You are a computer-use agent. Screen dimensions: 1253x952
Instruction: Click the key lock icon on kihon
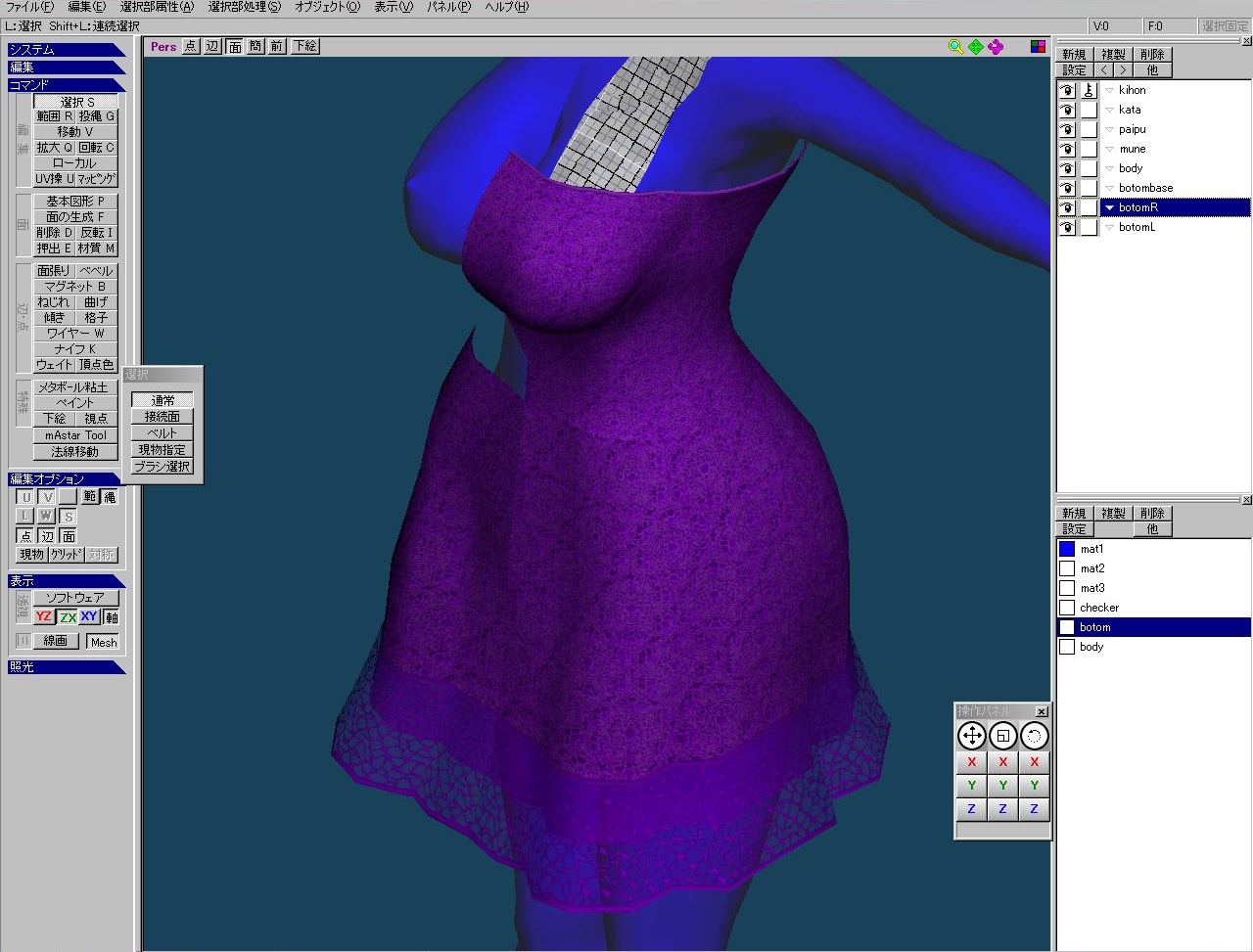(x=1089, y=90)
